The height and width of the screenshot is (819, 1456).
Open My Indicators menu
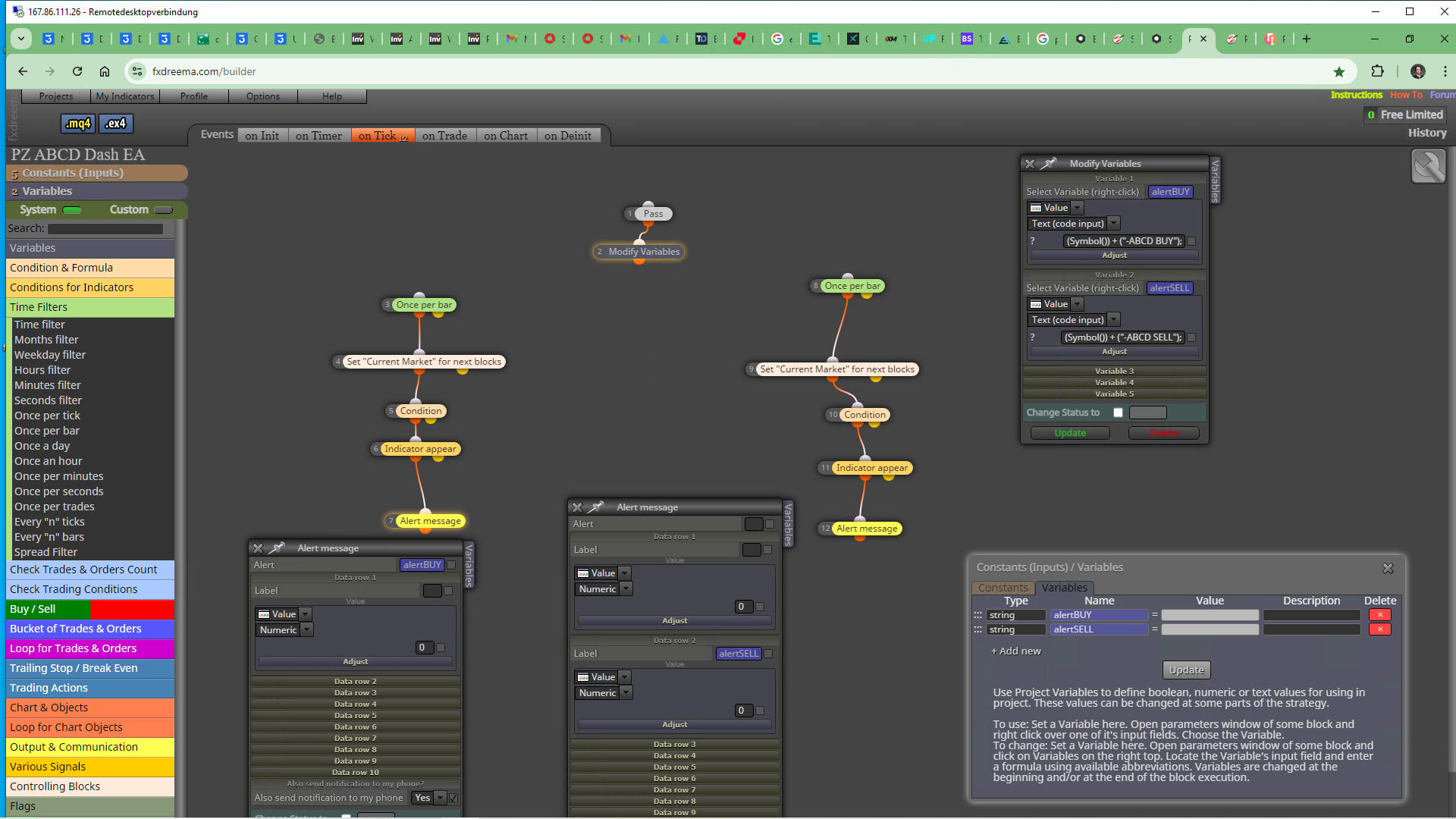125,96
